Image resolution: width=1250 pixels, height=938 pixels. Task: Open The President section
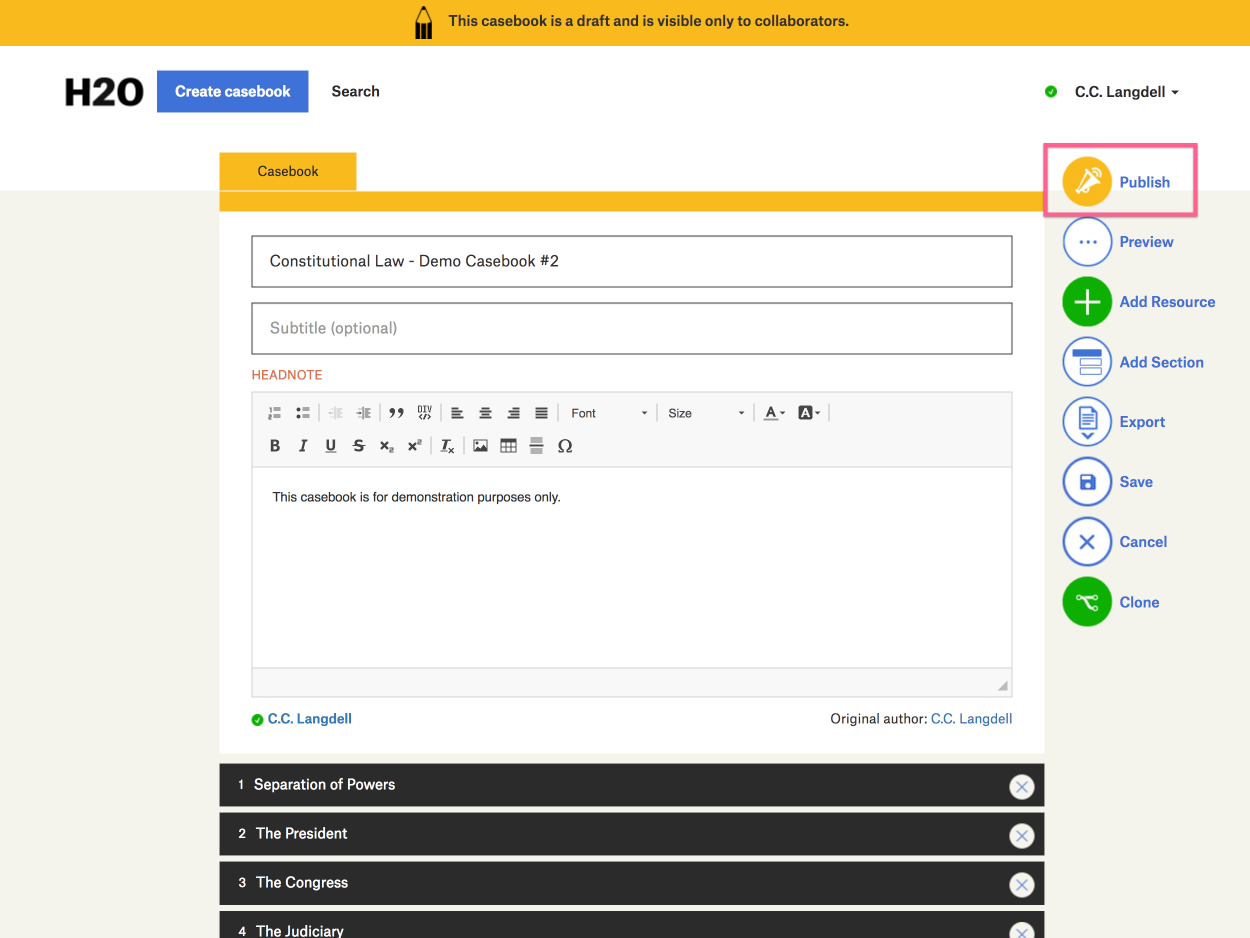point(302,834)
